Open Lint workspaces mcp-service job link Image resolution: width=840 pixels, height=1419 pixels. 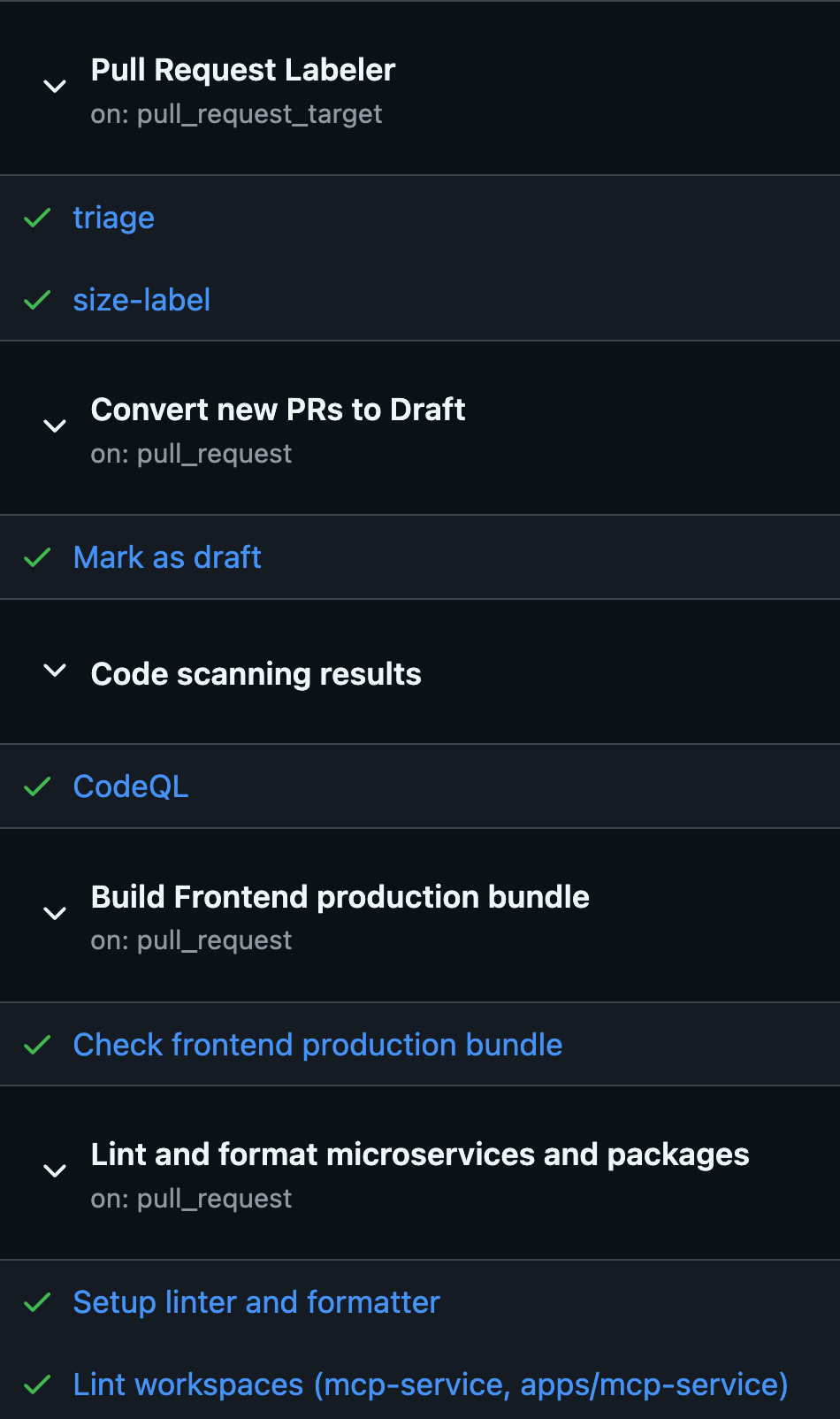(430, 1385)
